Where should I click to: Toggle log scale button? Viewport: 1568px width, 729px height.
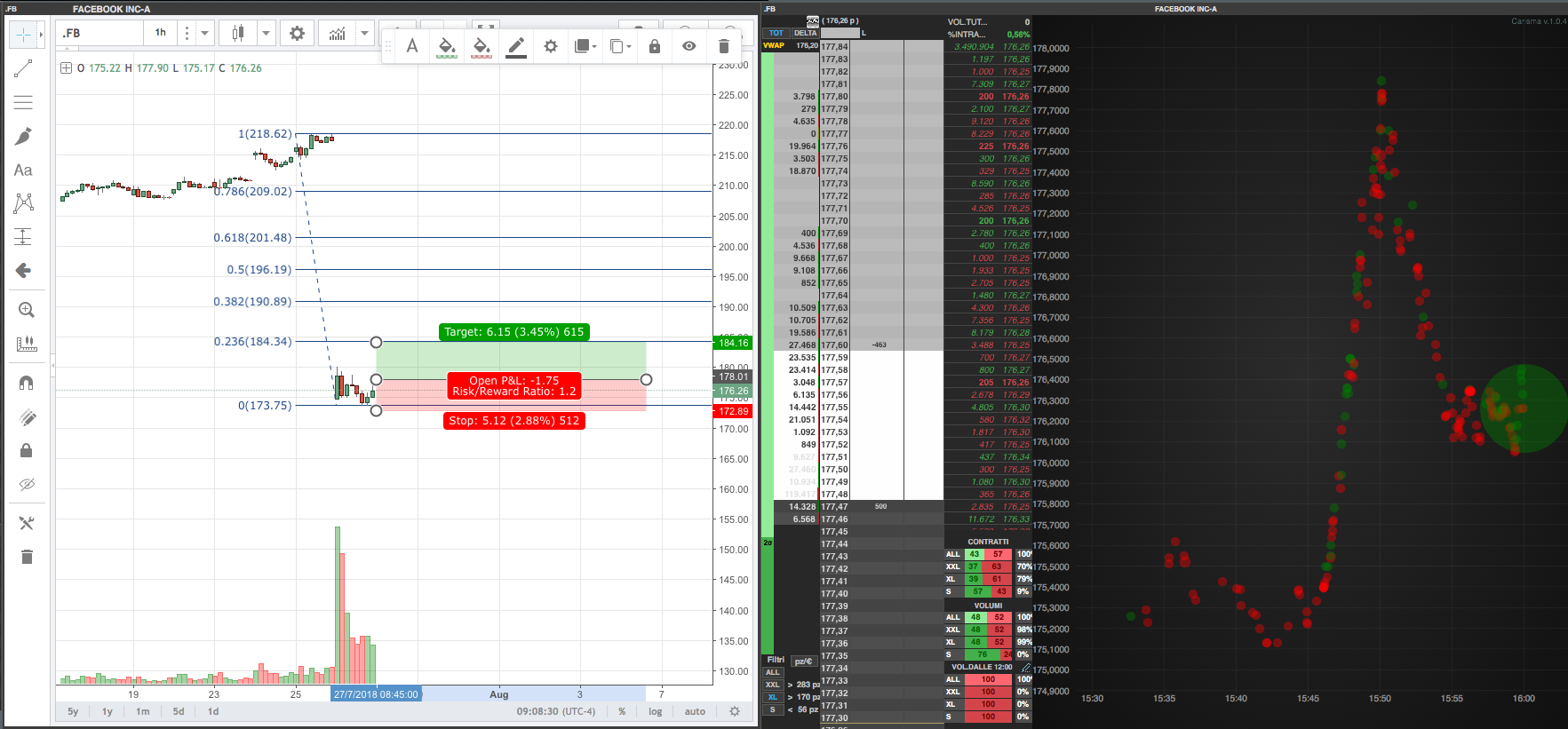(656, 711)
